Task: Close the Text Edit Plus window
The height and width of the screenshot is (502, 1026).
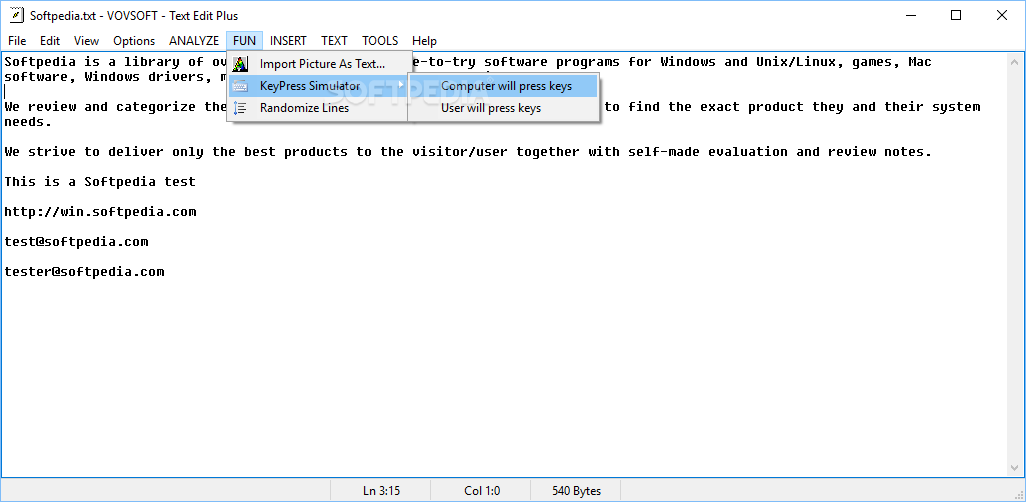Action: click(x=1001, y=16)
